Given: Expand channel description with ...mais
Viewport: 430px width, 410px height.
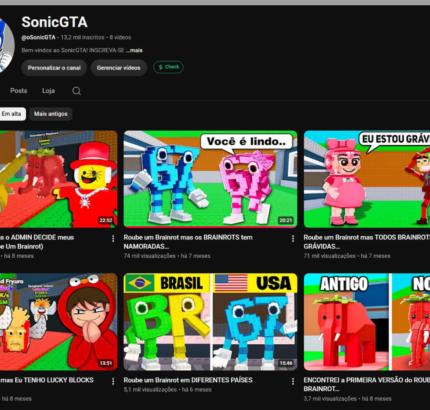Looking at the screenshot, I should point(134,50).
